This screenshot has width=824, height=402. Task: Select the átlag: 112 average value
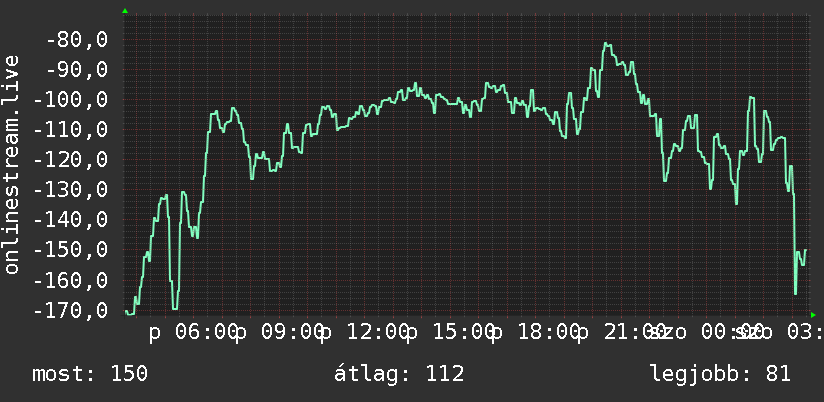(x=399, y=374)
